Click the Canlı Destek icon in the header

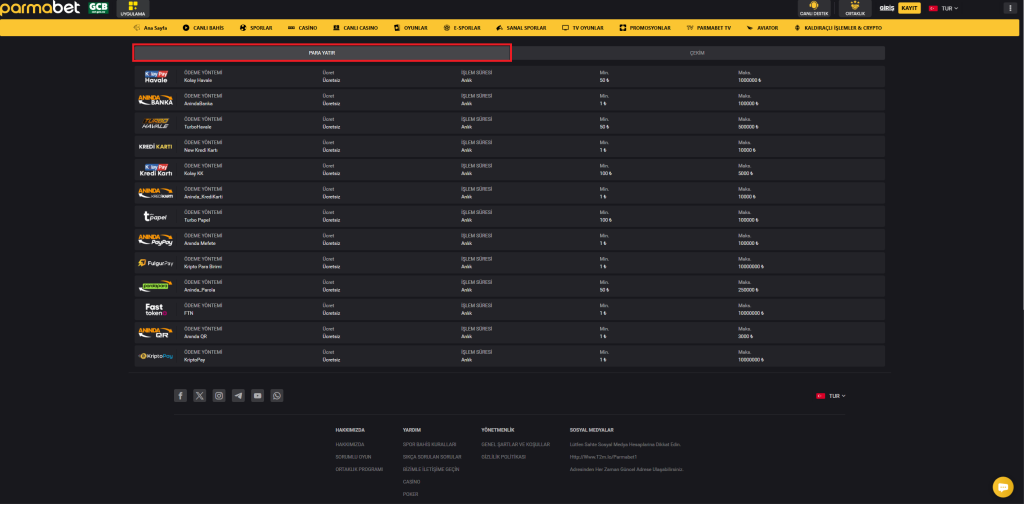point(813,9)
